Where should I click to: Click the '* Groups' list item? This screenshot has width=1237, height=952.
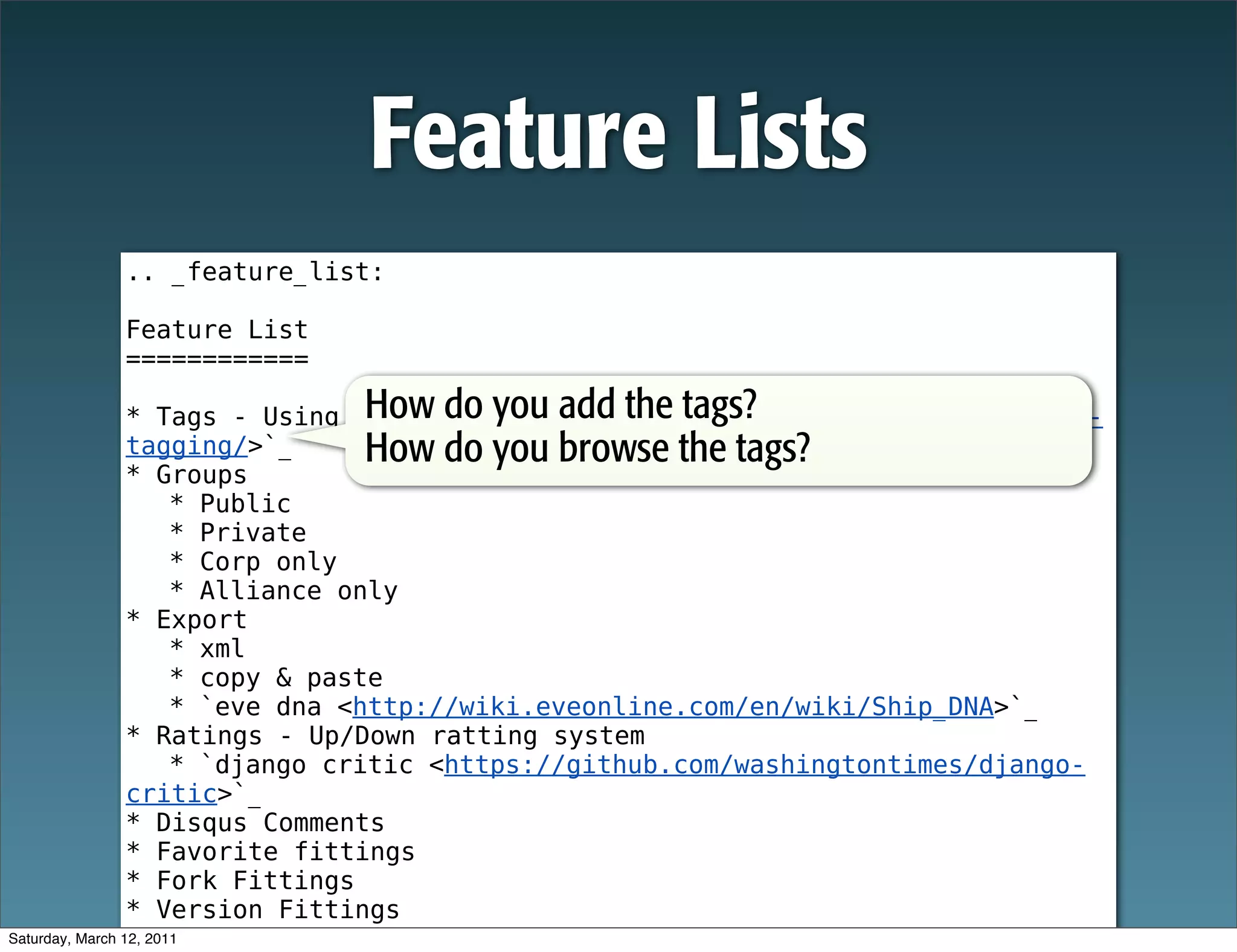pyautogui.click(x=187, y=475)
